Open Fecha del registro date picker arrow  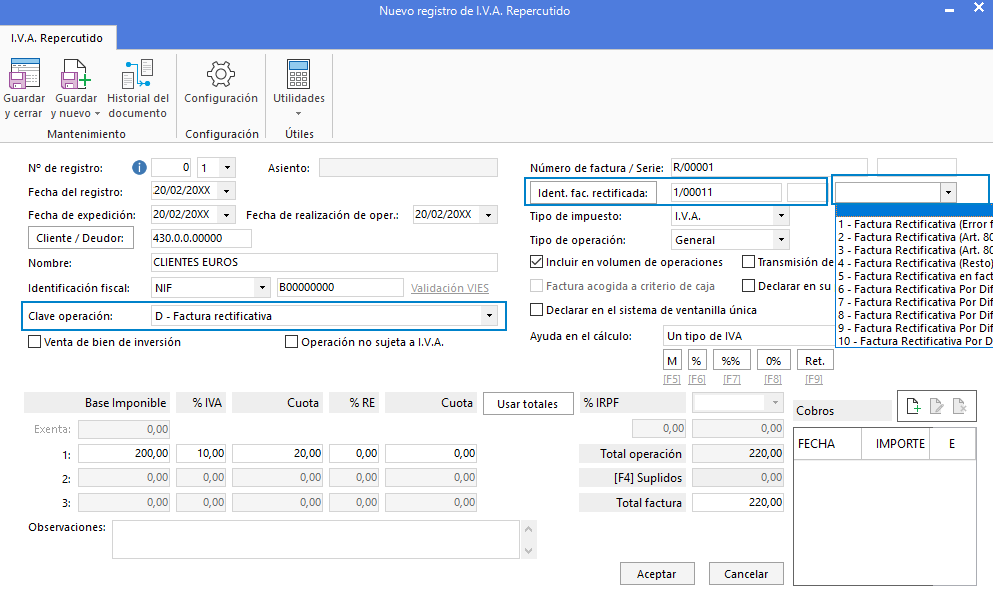(x=226, y=191)
